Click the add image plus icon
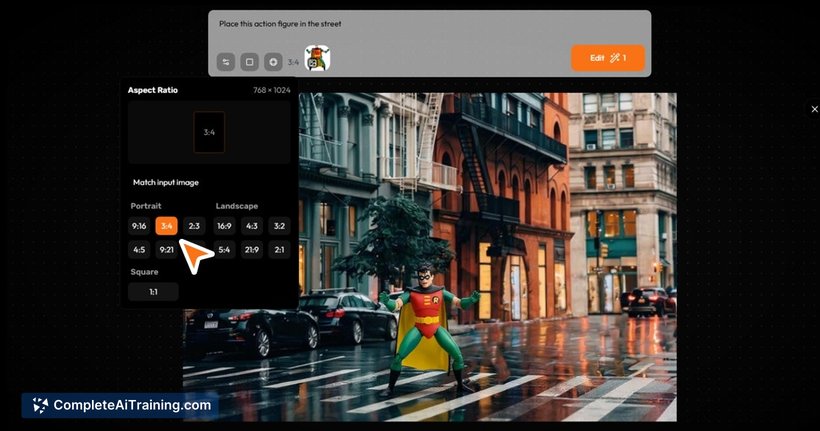Viewport: 820px width, 431px height. pos(273,62)
